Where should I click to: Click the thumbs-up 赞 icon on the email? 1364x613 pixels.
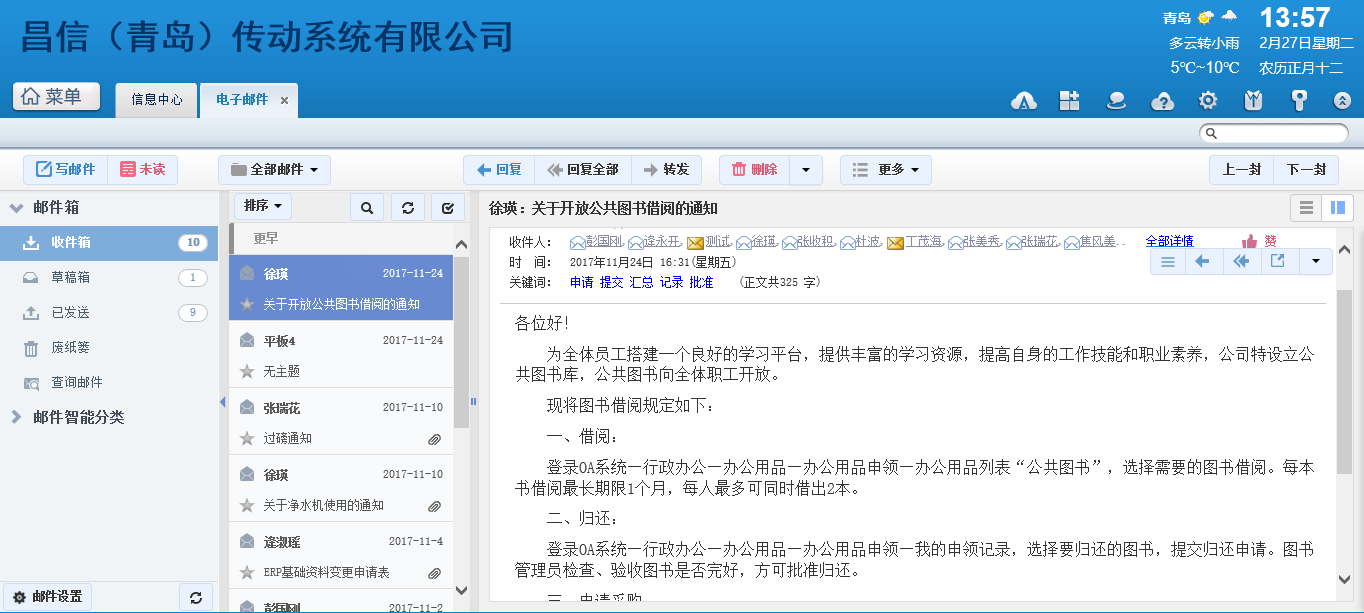coord(1250,241)
